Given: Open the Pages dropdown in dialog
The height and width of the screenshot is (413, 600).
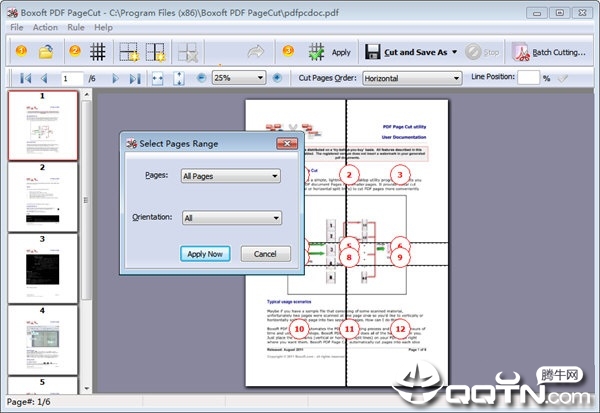Looking at the screenshot, I should pyautogui.click(x=230, y=176).
